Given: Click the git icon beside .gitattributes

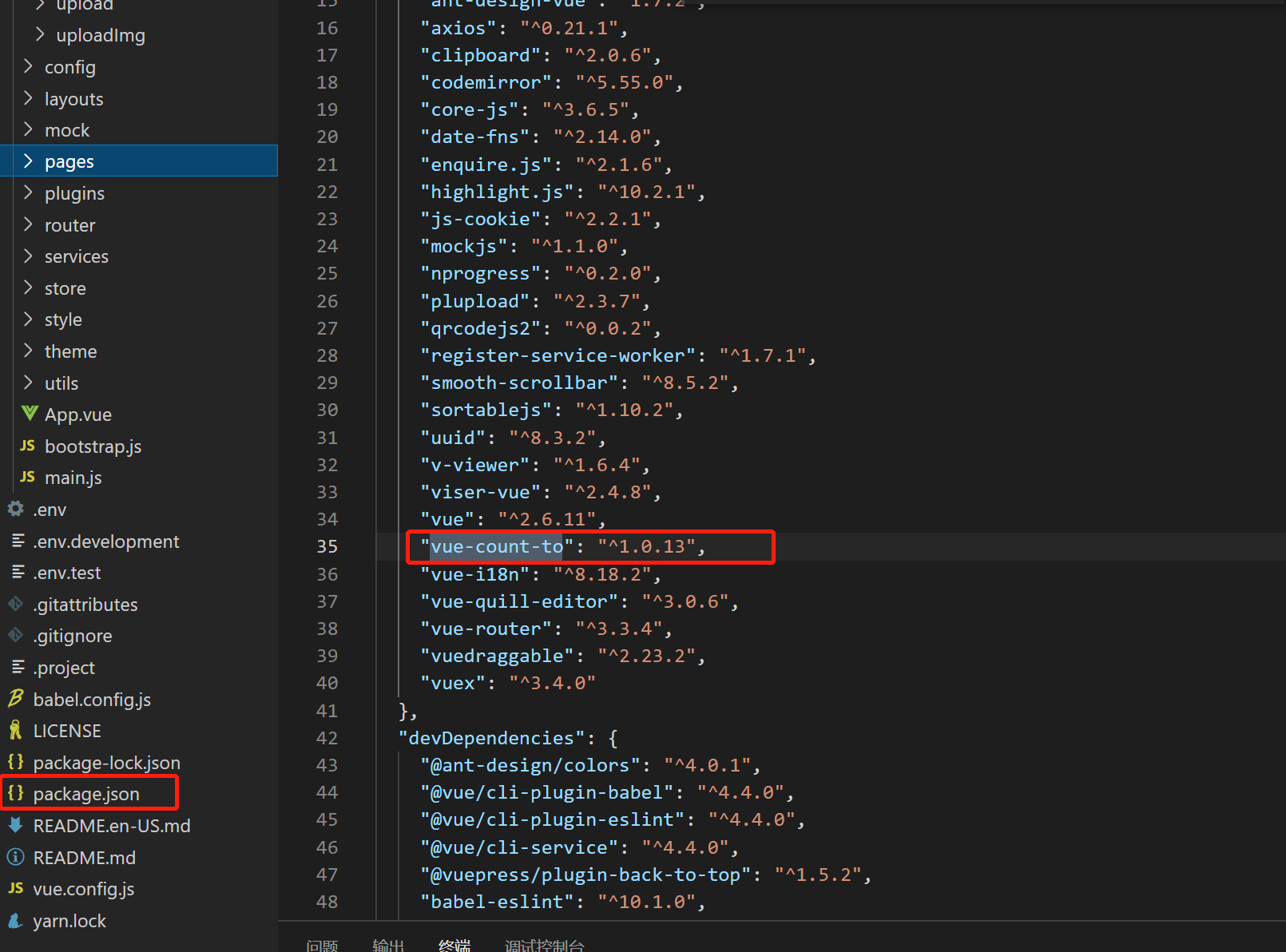Looking at the screenshot, I should pyautogui.click(x=15, y=604).
